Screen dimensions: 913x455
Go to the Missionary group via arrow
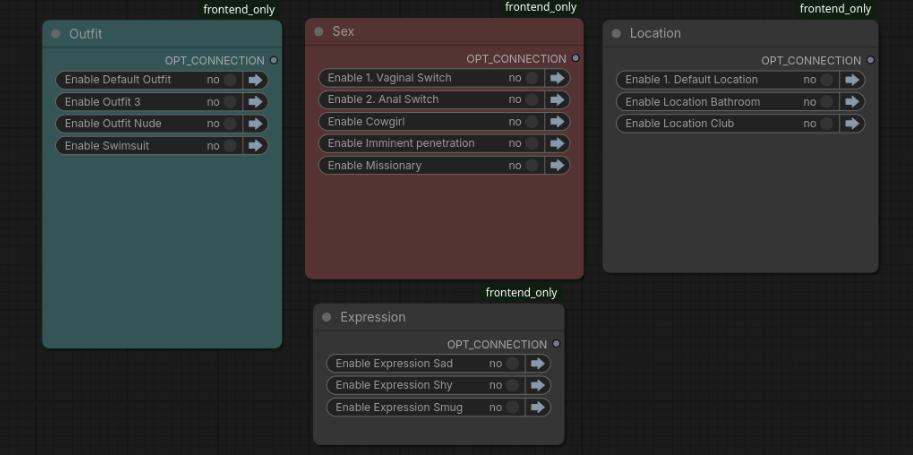pos(557,165)
